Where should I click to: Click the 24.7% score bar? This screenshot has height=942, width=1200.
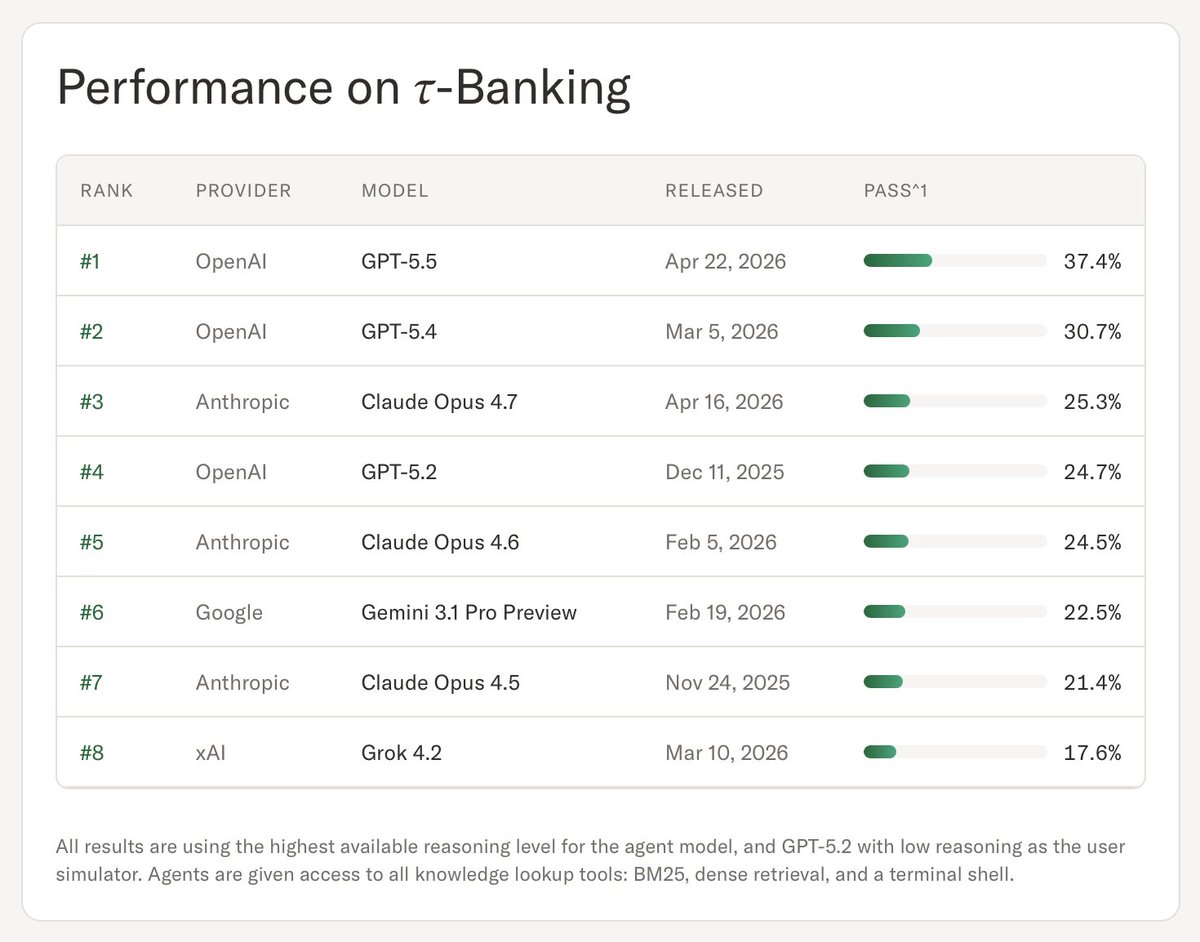click(955, 471)
